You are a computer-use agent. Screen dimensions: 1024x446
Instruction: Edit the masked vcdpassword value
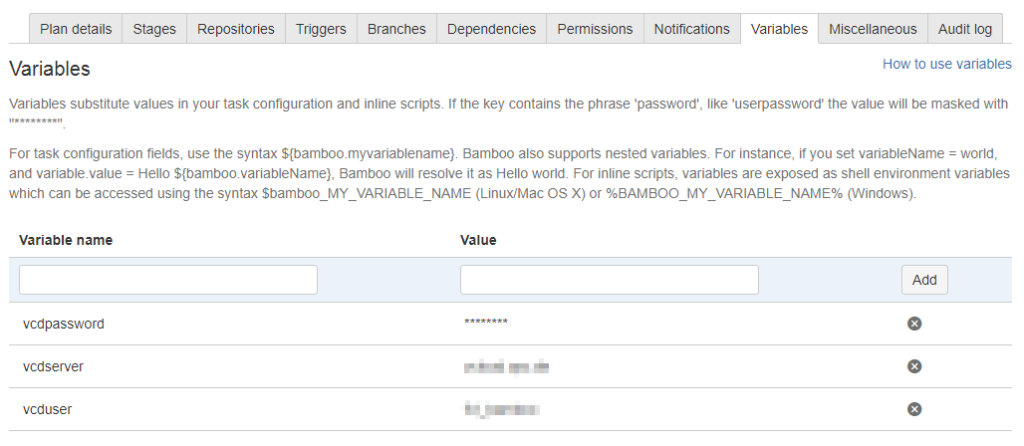pyautogui.click(x=486, y=323)
